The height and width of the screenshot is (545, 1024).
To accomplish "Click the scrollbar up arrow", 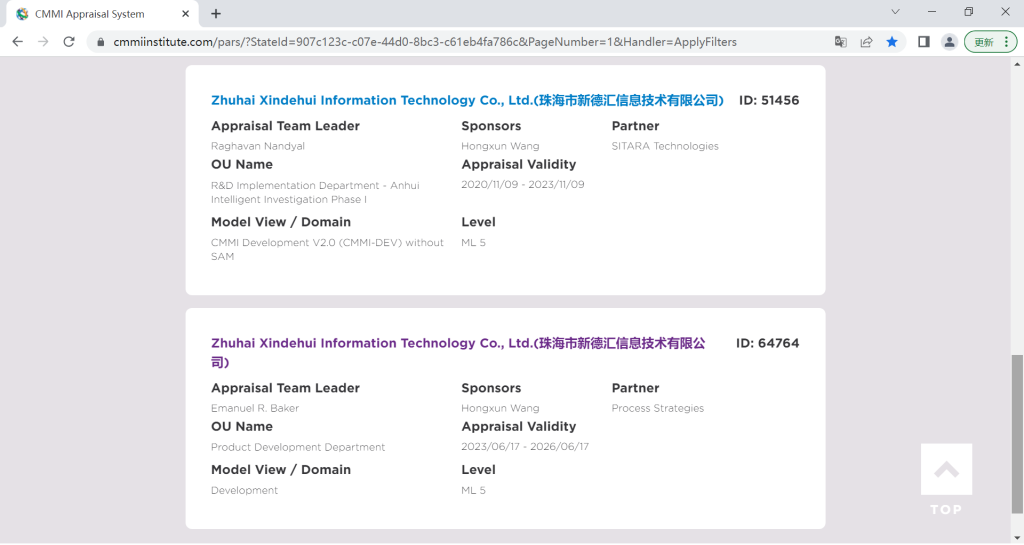I will pyautogui.click(x=1017, y=63).
